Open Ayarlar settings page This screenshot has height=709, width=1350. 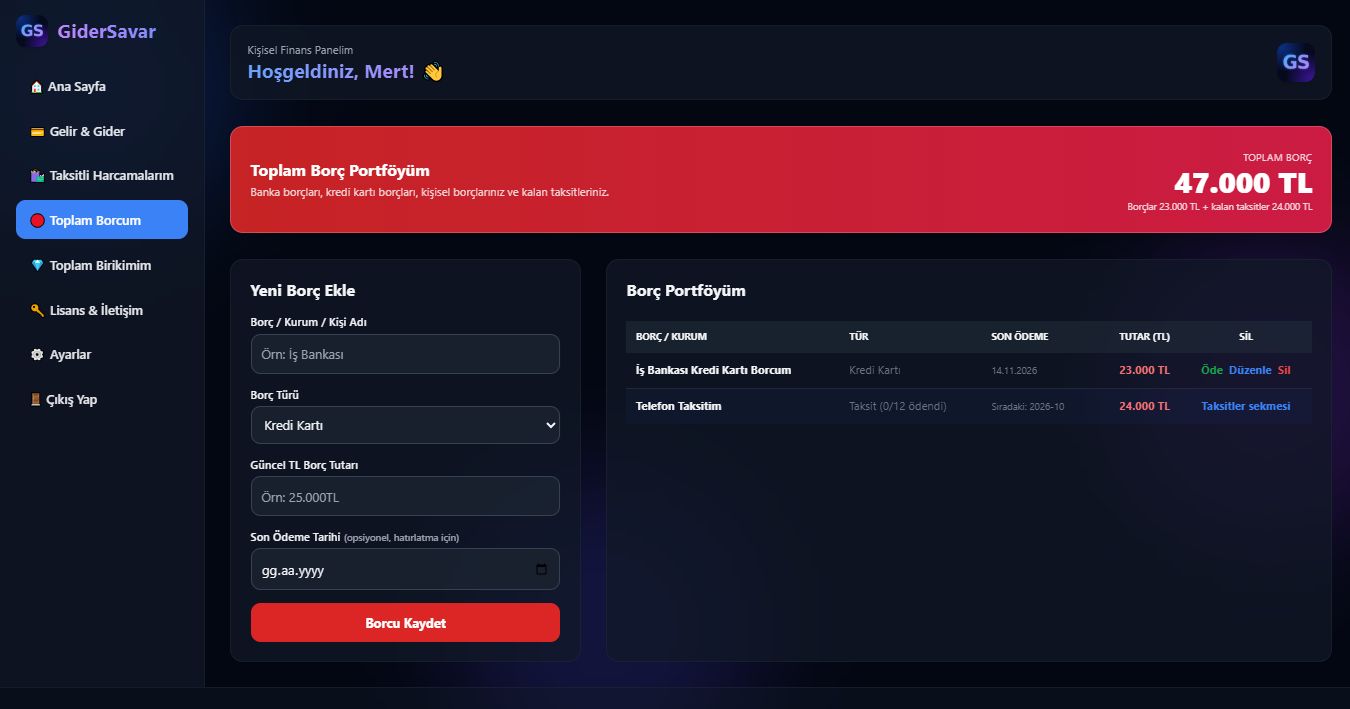pyautogui.click(x=102, y=355)
